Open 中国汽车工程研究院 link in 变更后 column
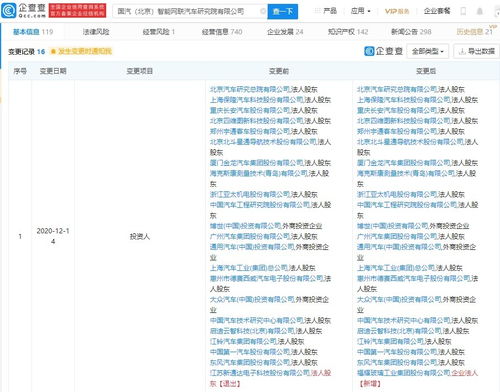The height and width of the screenshot is (392, 500). tap(407, 205)
